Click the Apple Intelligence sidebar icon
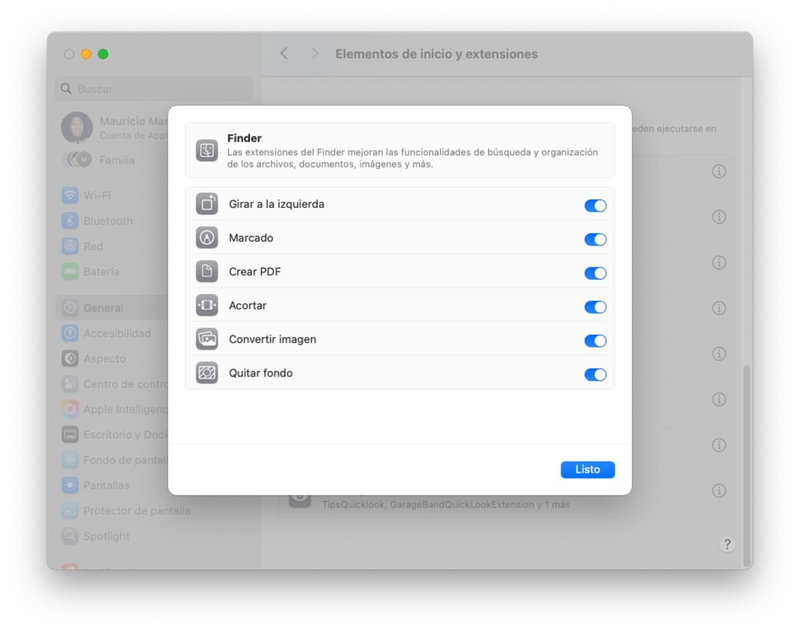The width and height of the screenshot is (800, 632). [70, 409]
